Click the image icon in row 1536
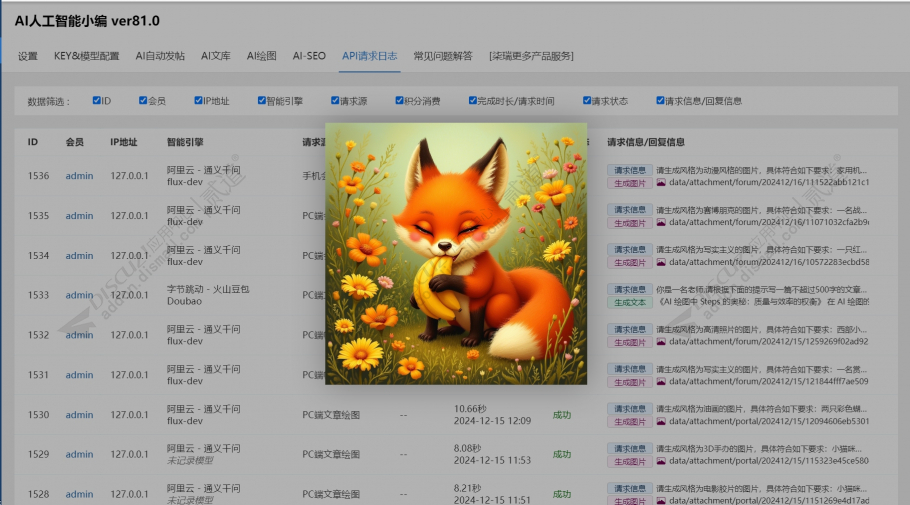The image size is (910, 505). coord(661,182)
